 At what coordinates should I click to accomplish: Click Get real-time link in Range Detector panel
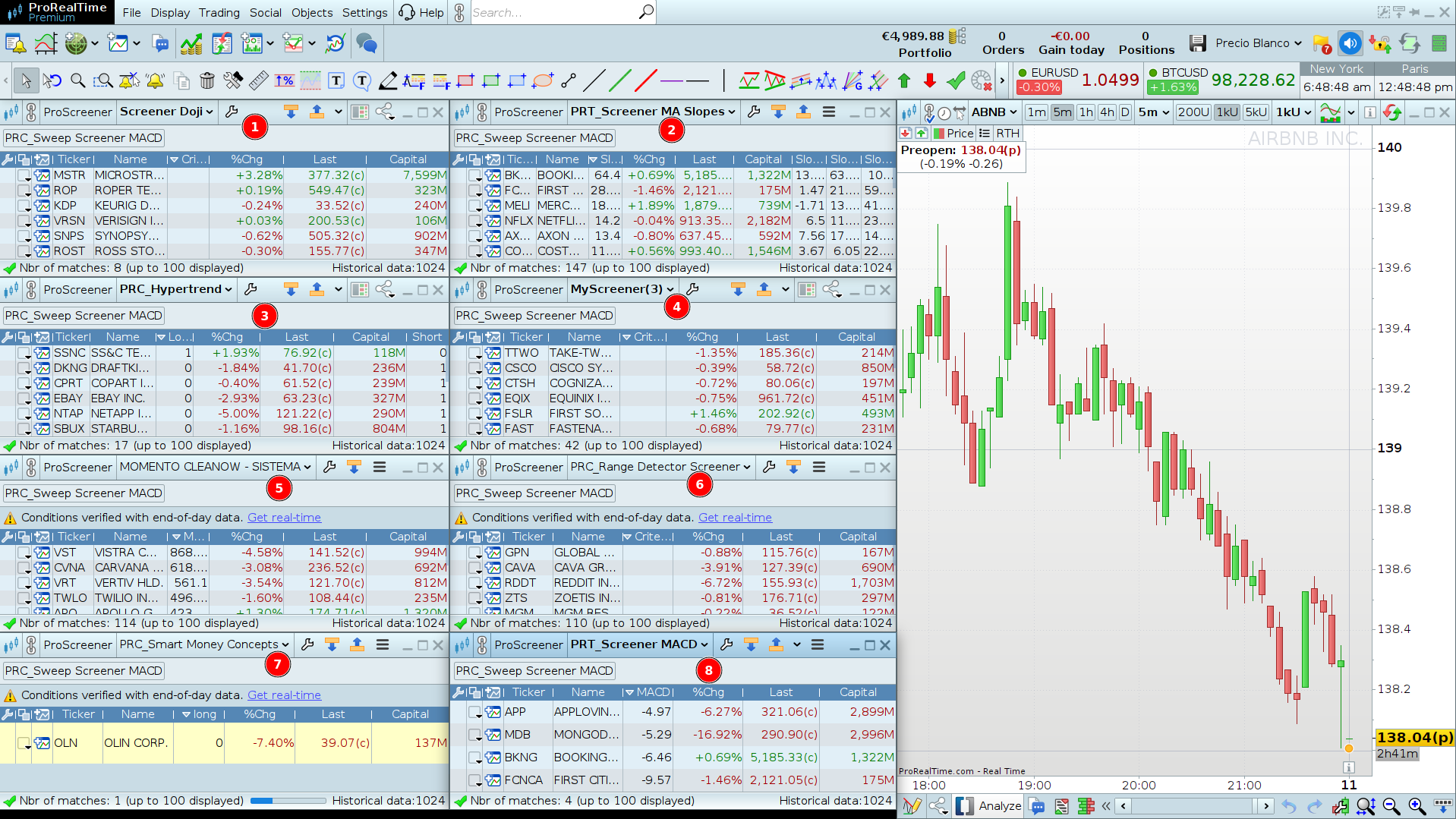point(735,518)
